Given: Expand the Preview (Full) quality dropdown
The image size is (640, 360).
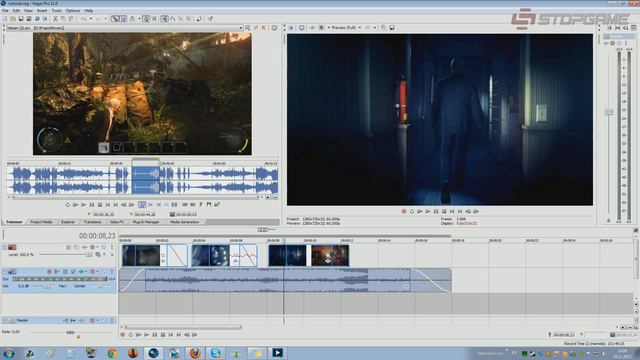Looking at the screenshot, I should [x=360, y=28].
